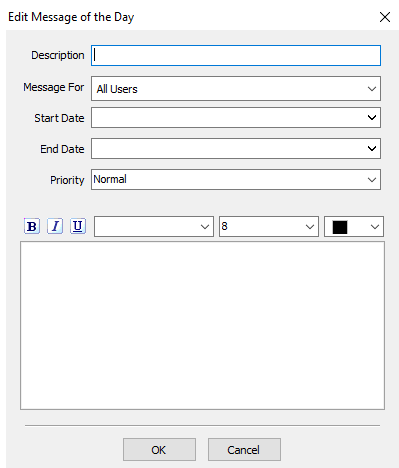Toggle Underline formatting button
The width and height of the screenshot is (399, 468).
pos(78,226)
